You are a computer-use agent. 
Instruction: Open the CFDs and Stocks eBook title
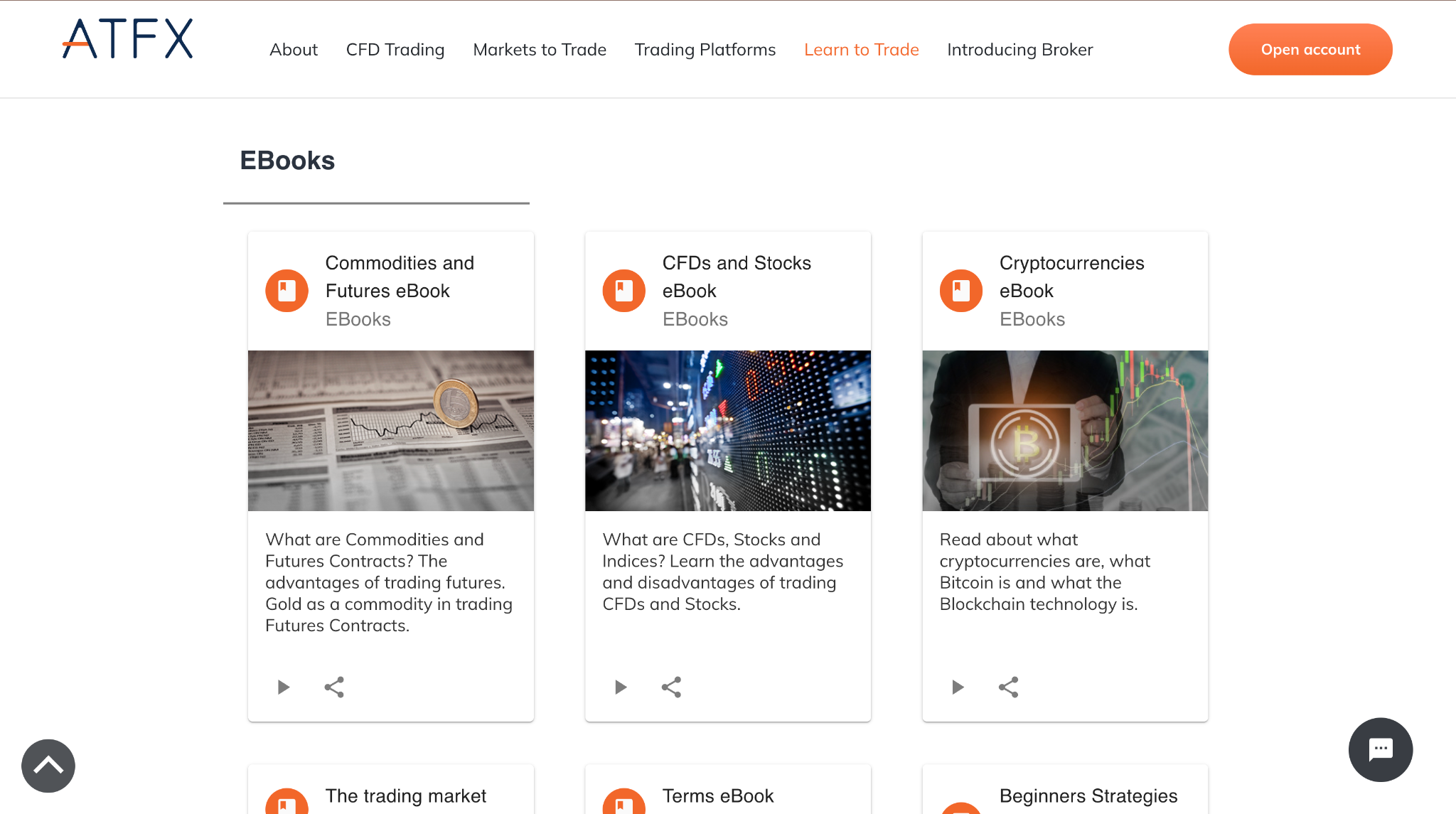737,277
